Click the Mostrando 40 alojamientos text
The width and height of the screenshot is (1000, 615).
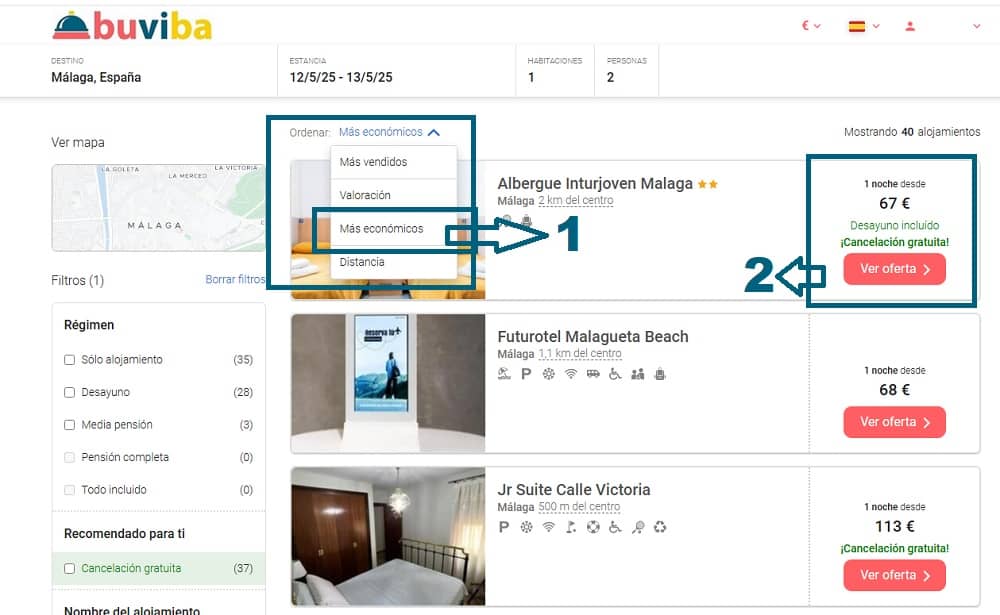(912, 132)
